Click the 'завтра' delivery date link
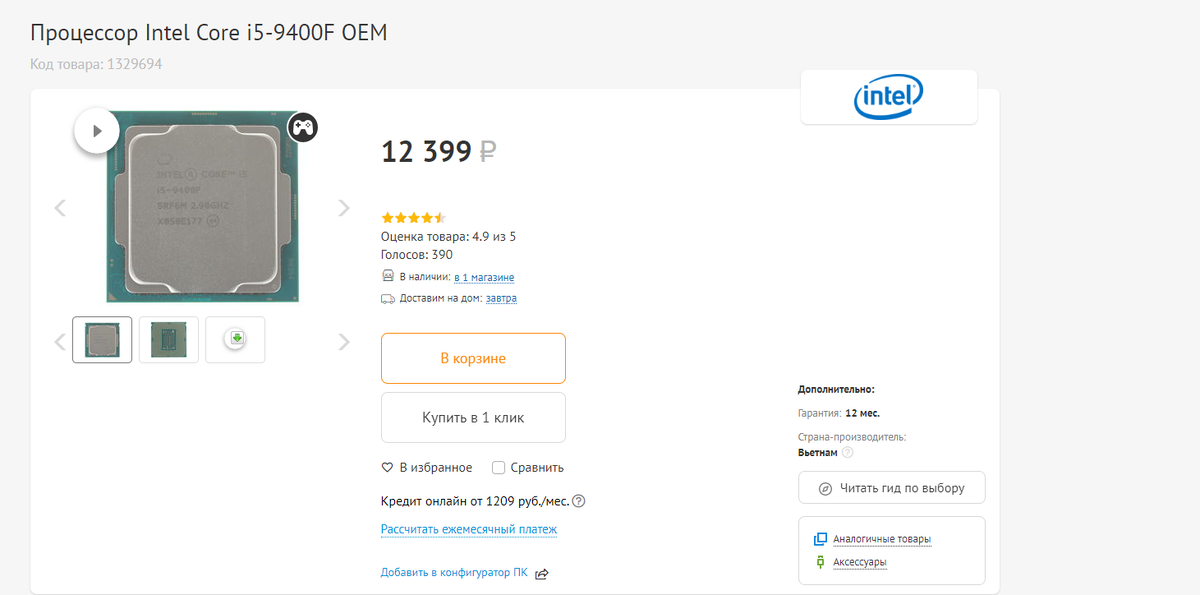The height and width of the screenshot is (595, 1200). 500,298
